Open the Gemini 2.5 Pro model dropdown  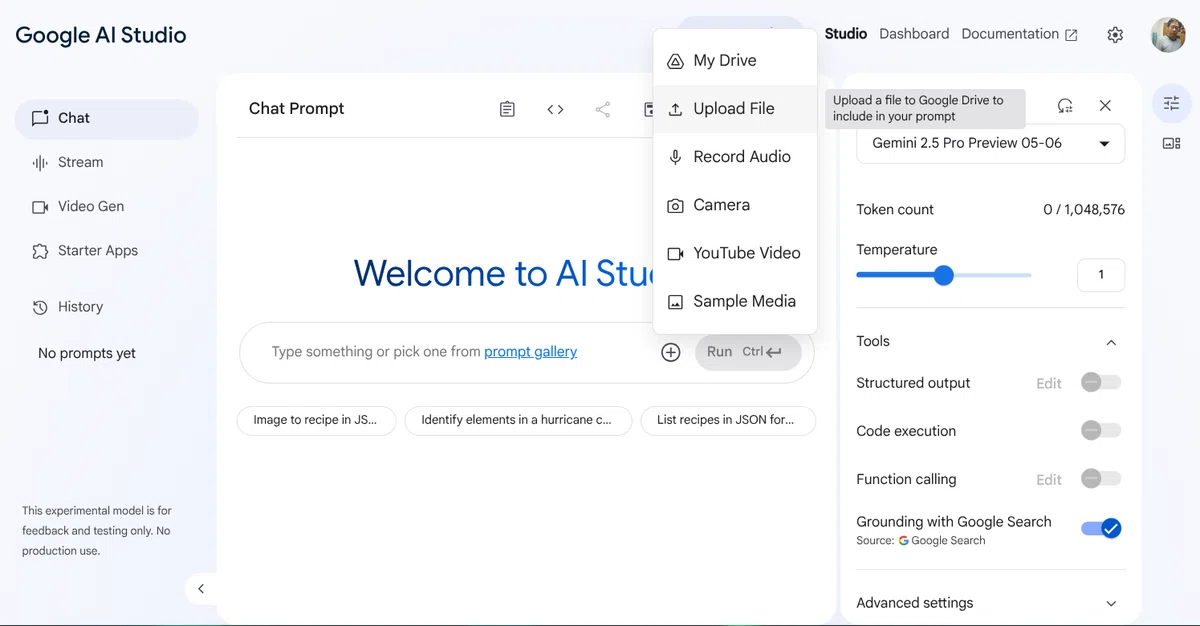[990, 143]
